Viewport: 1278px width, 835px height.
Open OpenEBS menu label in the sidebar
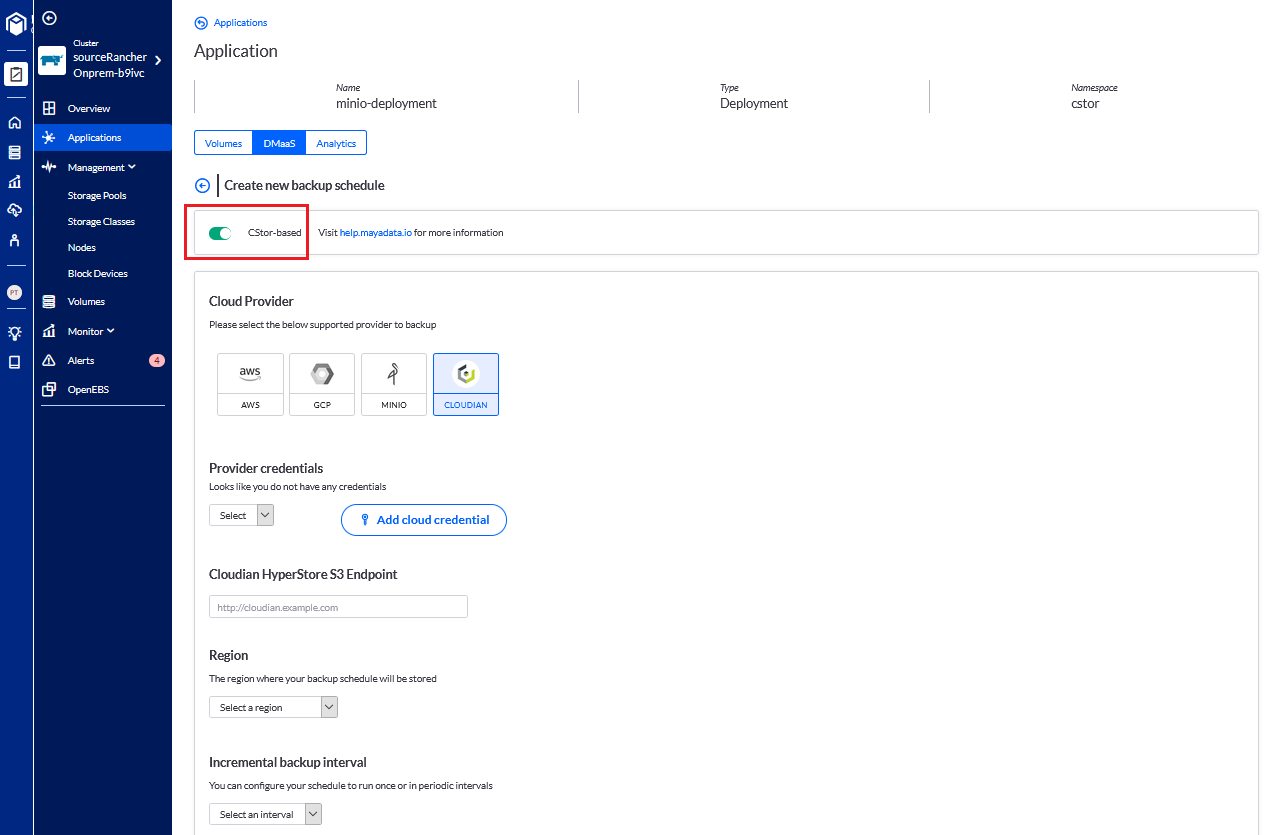click(88, 389)
